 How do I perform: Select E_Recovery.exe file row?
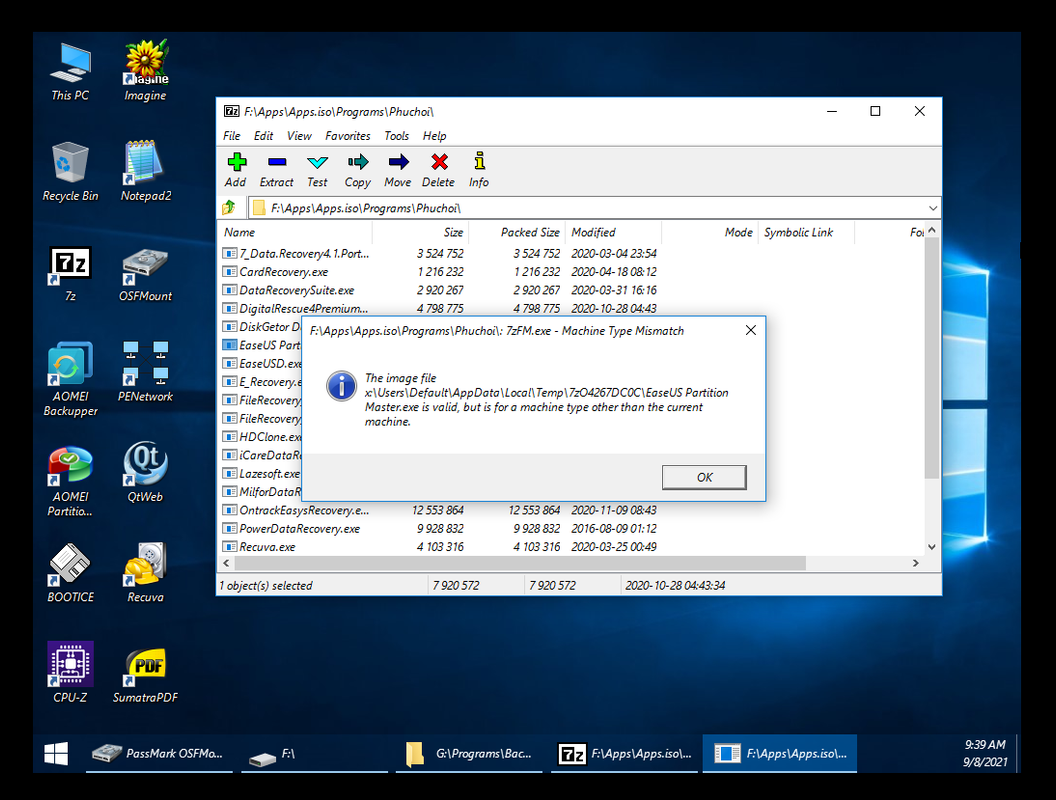click(x=261, y=382)
